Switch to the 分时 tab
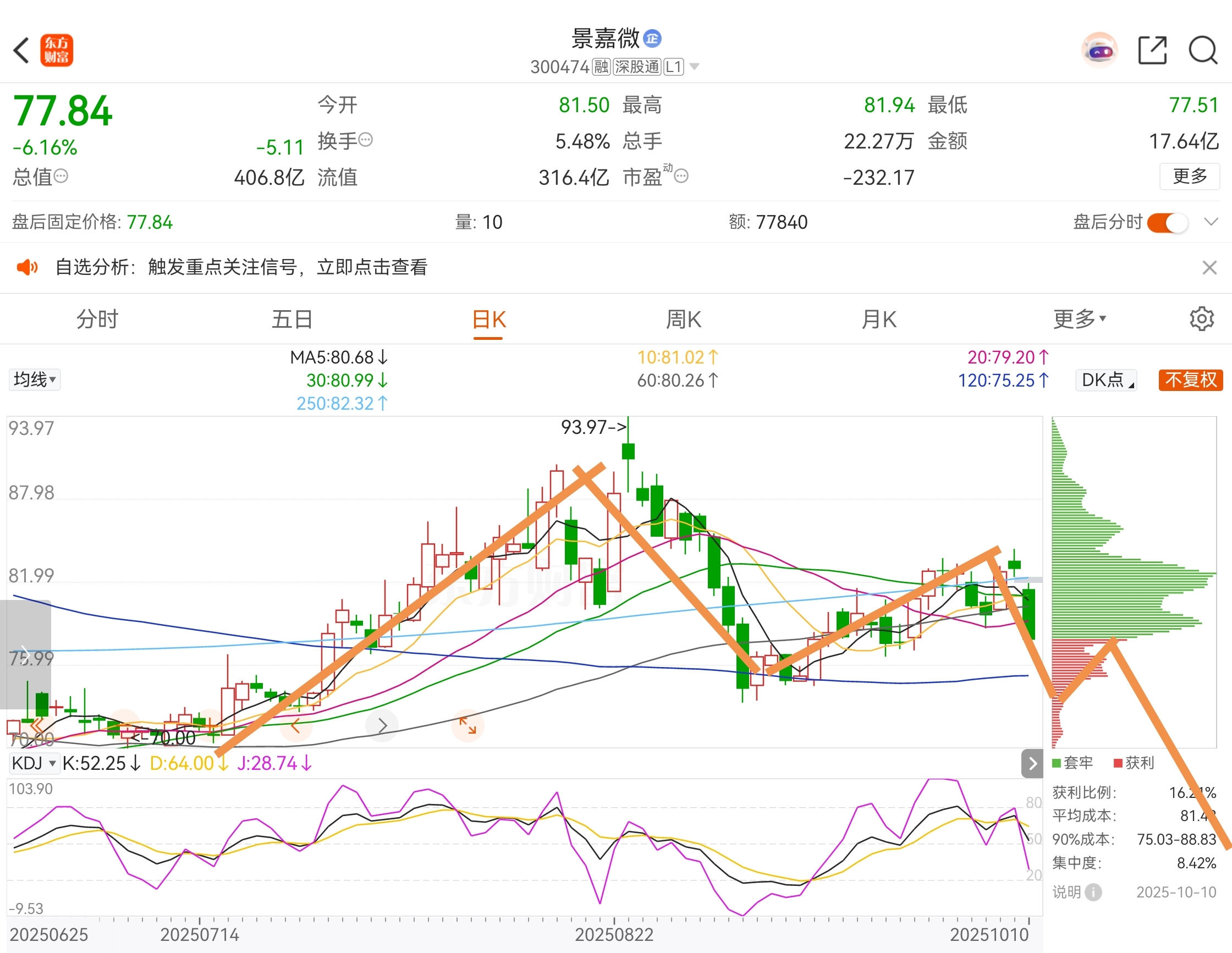Viewport: 1232px width, 953px height. click(97, 319)
